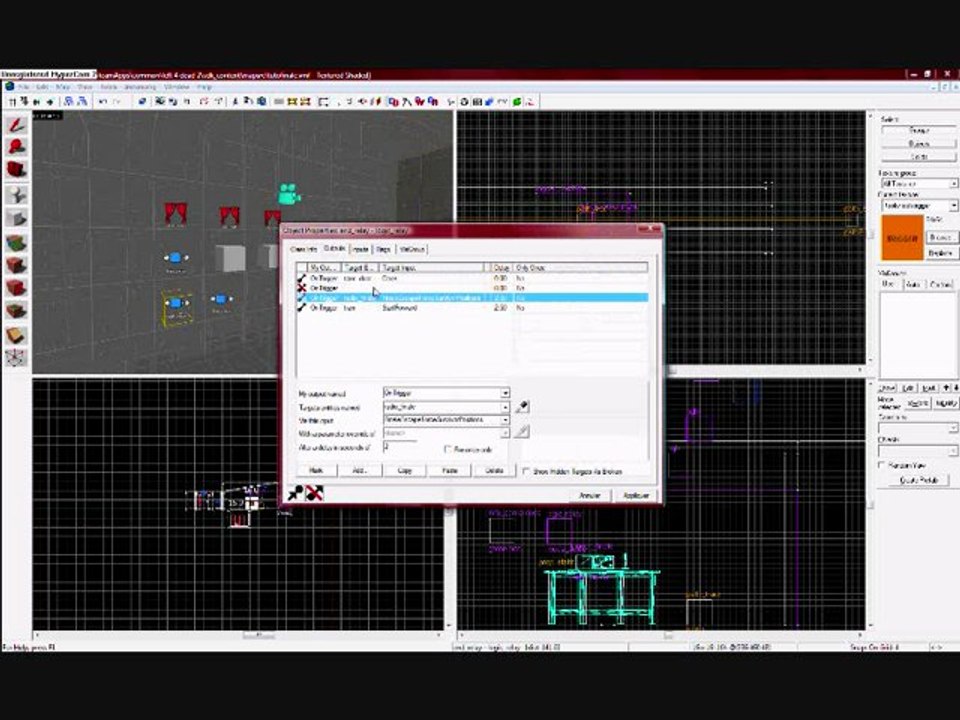Select the Cordon tab under VisGroups
The height and width of the screenshot is (720, 960).
941,284
